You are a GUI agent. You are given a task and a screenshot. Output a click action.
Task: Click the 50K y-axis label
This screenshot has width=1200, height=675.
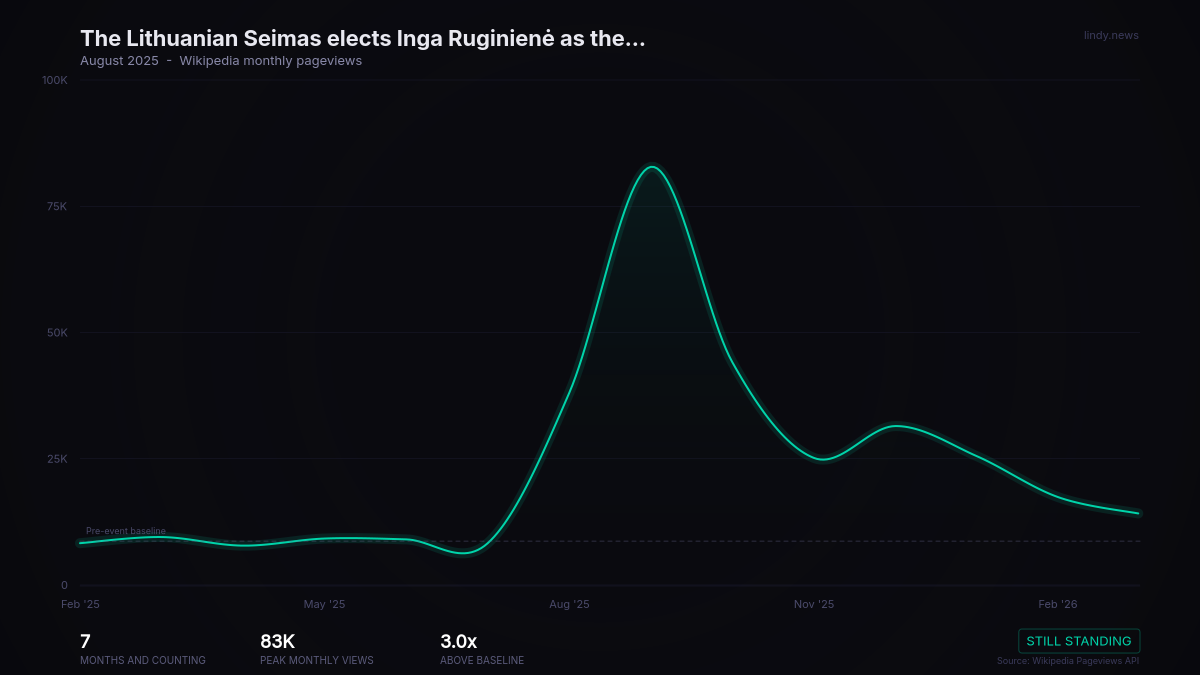[x=57, y=332]
